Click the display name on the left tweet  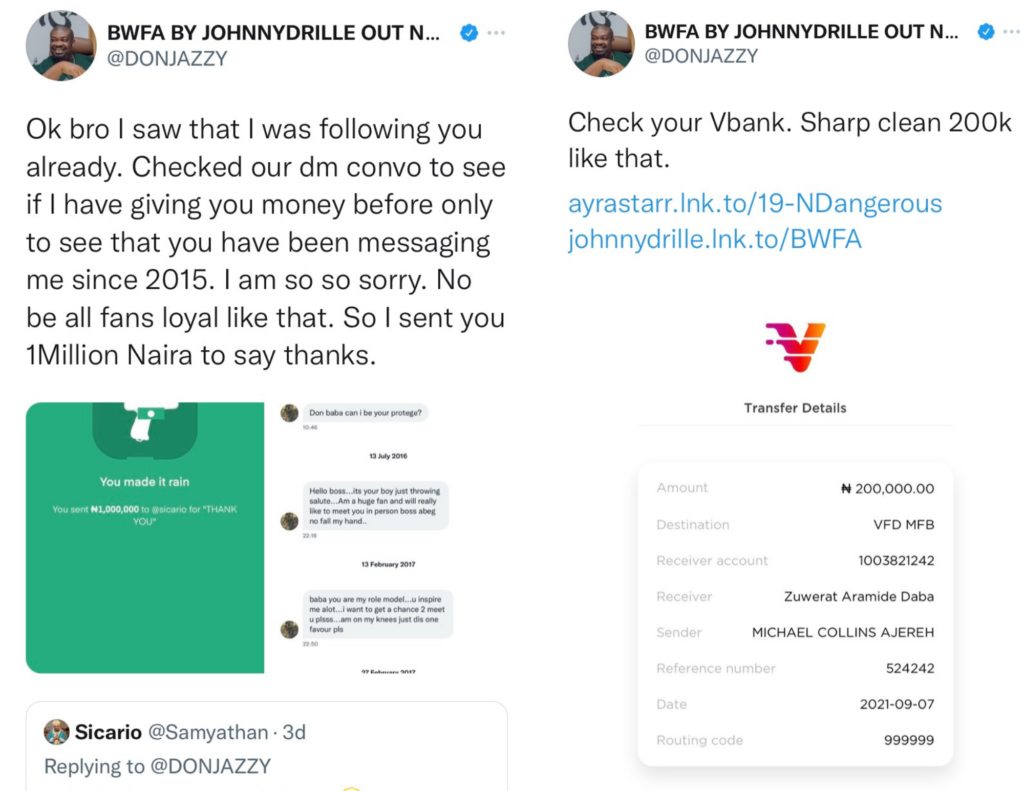click(272, 32)
